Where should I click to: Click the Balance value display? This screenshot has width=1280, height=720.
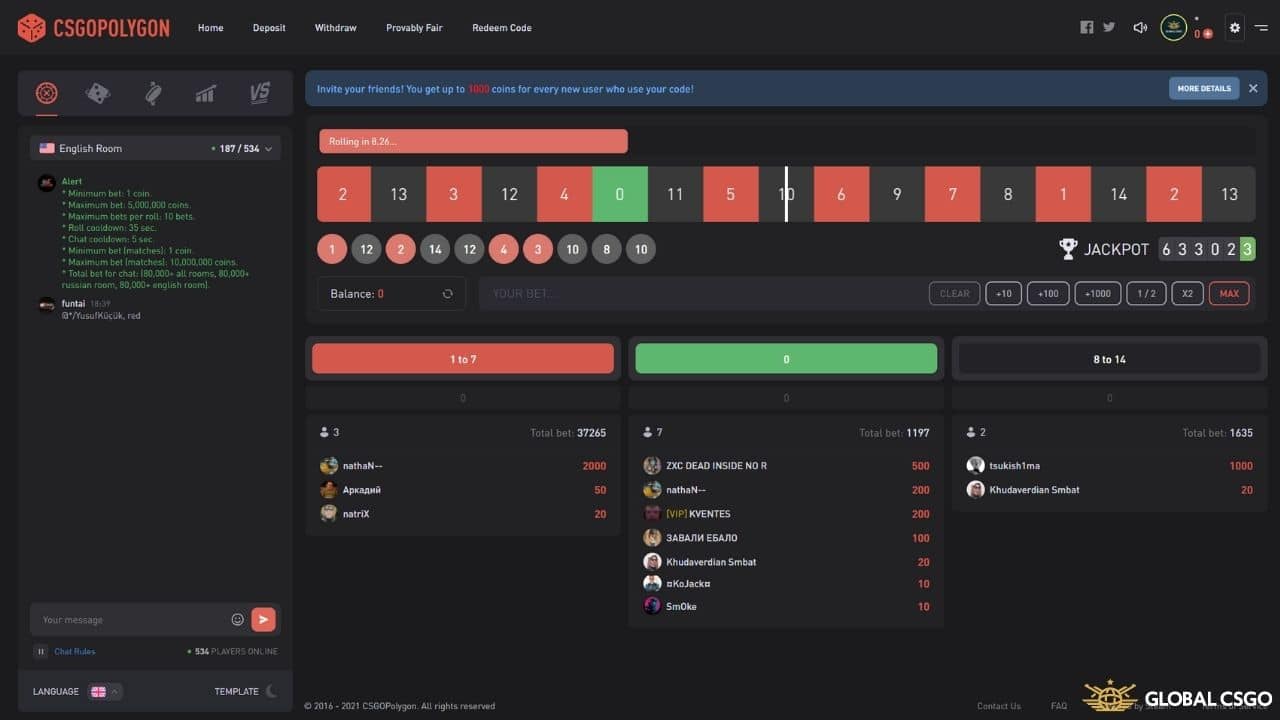click(357, 294)
